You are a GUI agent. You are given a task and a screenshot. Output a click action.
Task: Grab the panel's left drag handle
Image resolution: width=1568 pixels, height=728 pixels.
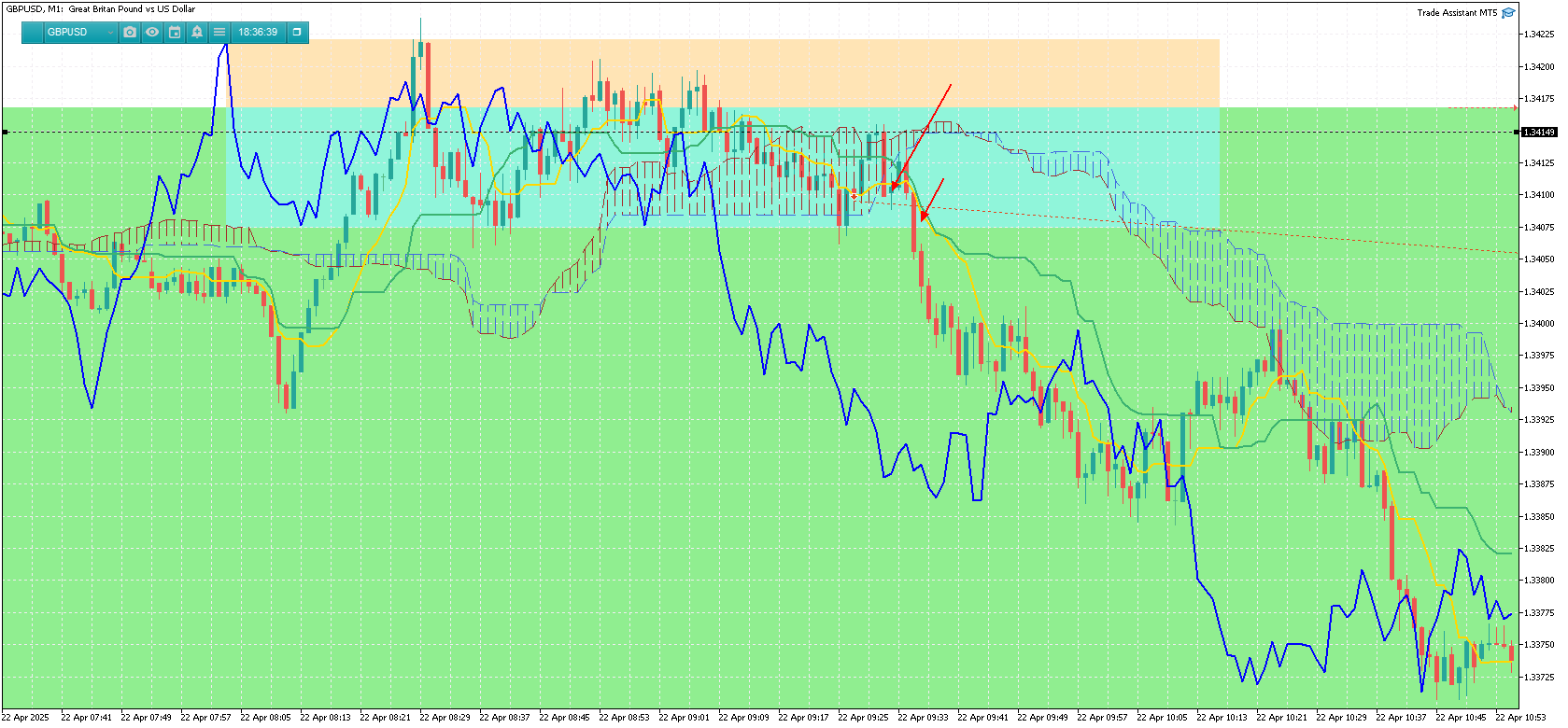coord(33,32)
